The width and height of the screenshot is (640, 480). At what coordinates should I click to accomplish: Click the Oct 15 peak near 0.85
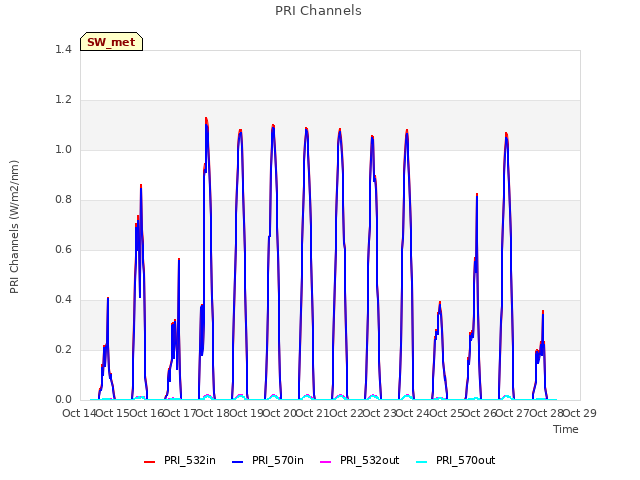(x=141, y=186)
